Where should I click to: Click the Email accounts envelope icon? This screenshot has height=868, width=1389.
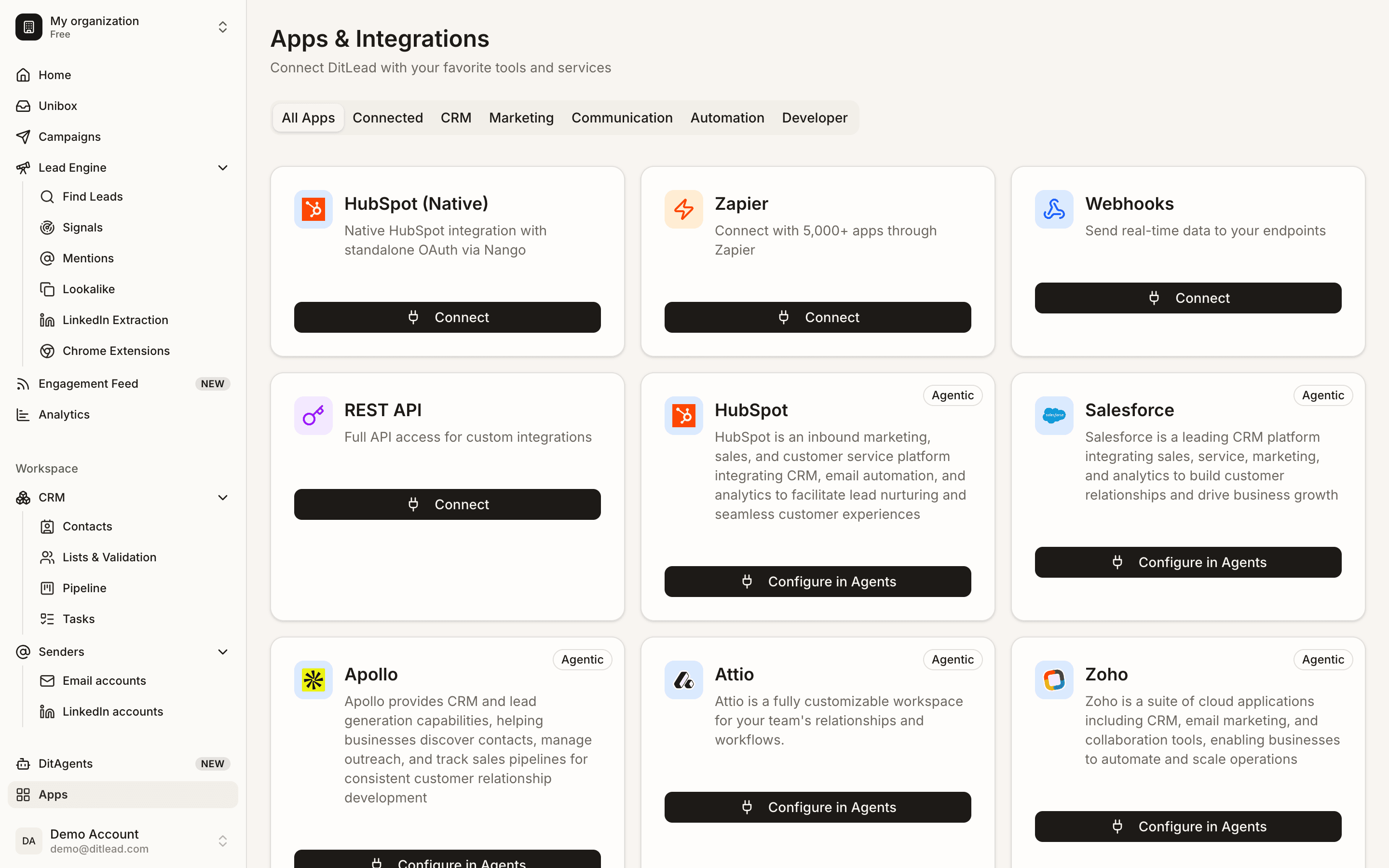click(47, 681)
